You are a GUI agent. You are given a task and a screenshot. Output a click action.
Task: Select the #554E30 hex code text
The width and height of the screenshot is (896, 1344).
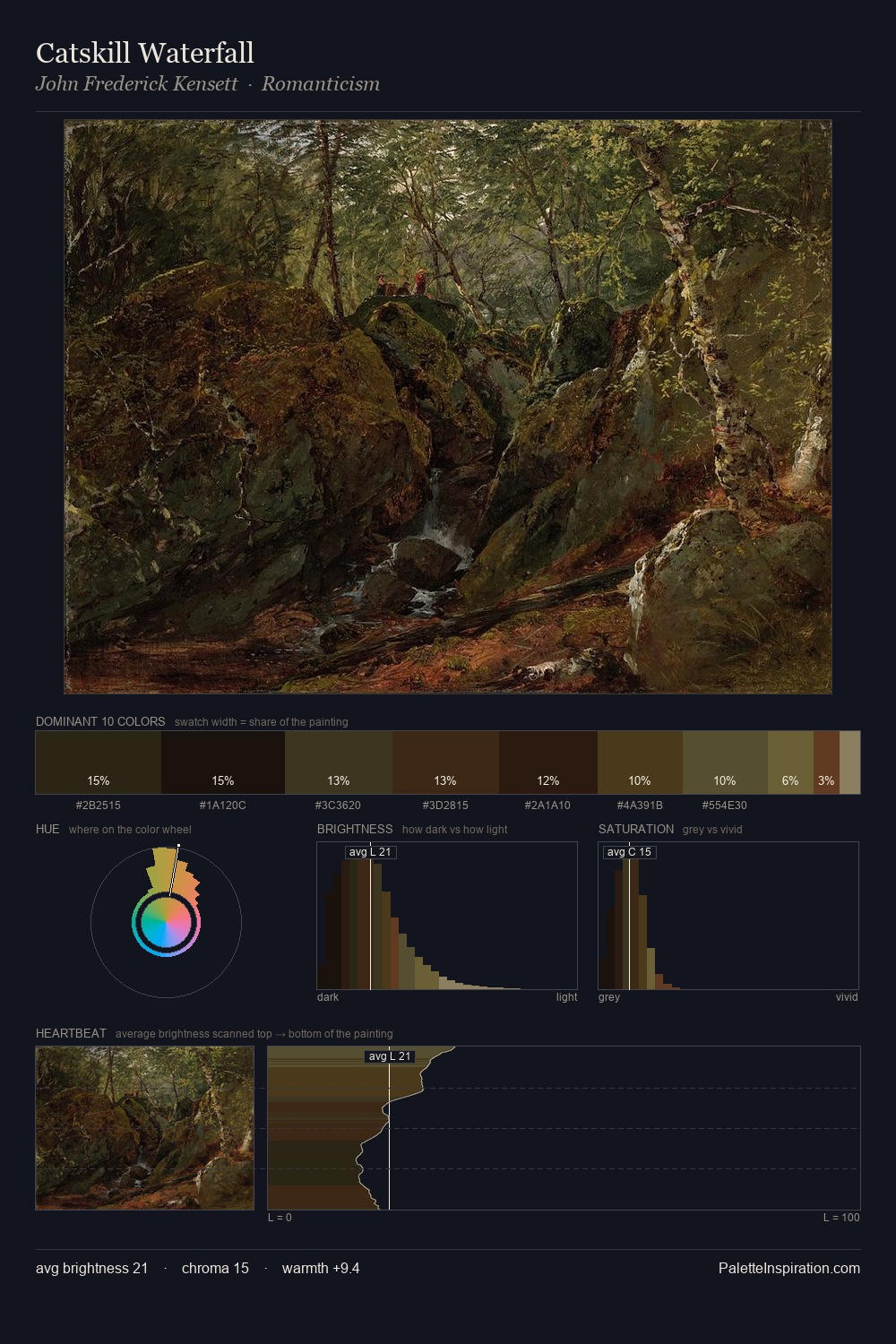point(725,806)
